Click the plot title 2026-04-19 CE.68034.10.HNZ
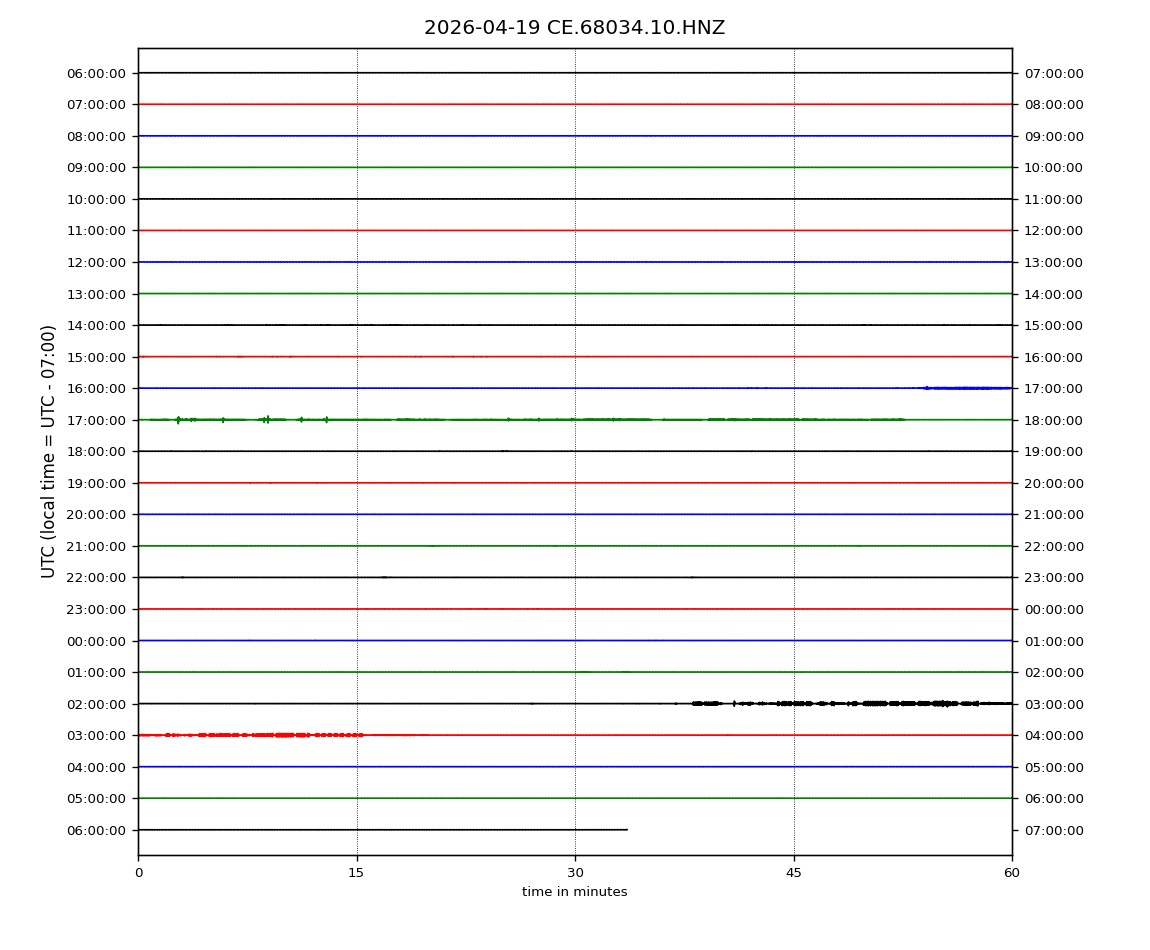 (x=574, y=28)
